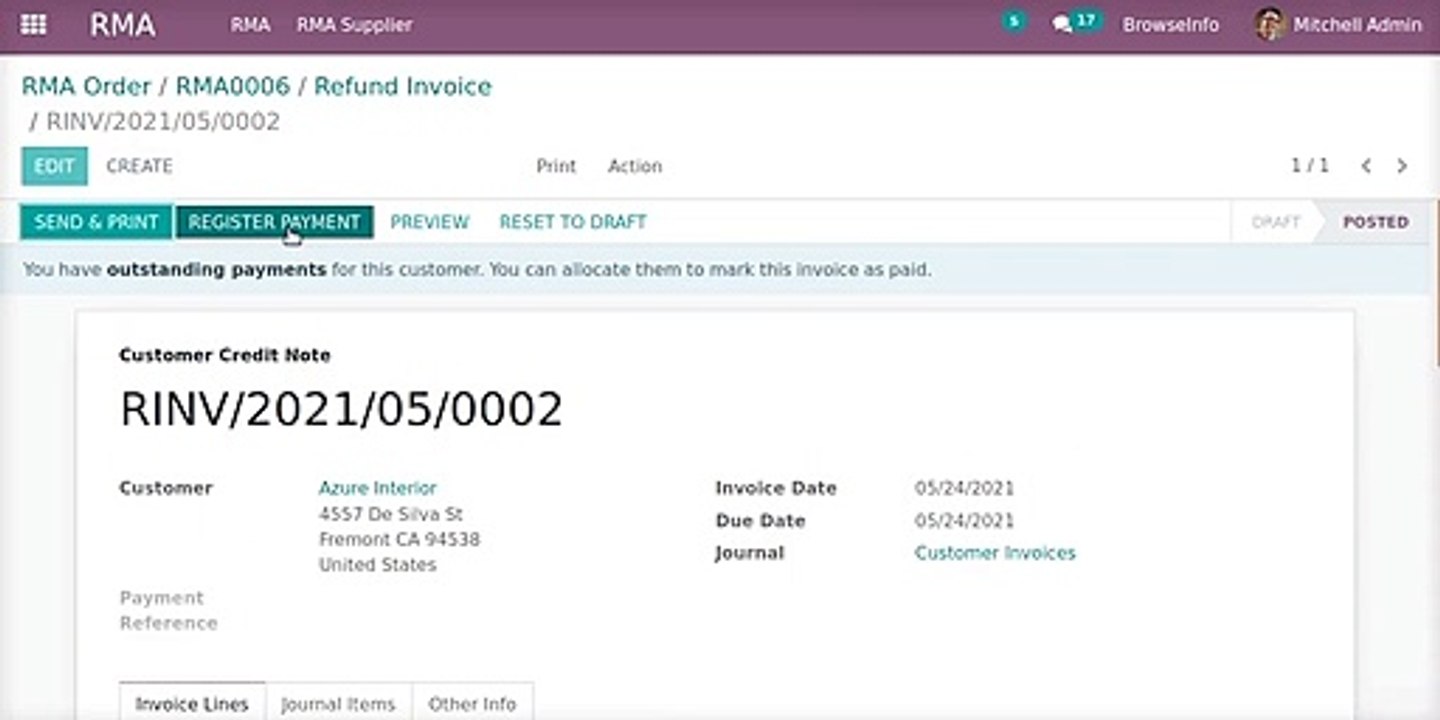Viewport: 1440px width, 720px height.
Task: Open the activities clock icon with badge
Action: (x=1013, y=21)
